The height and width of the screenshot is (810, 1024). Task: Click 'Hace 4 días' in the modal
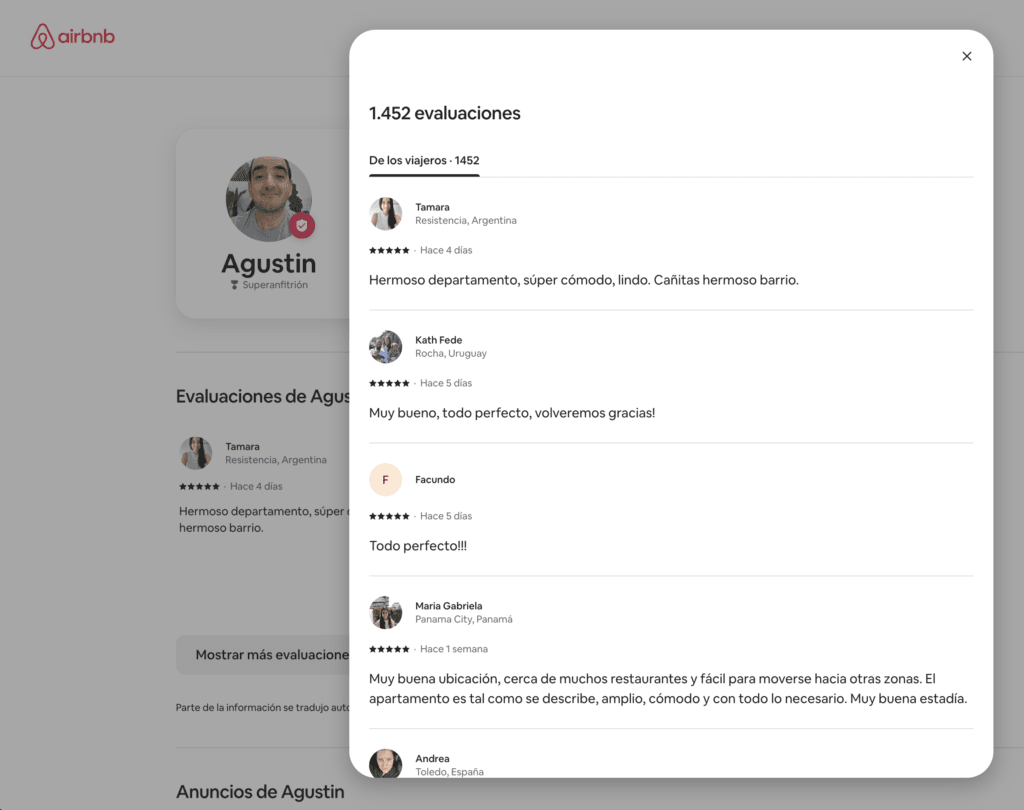(446, 250)
